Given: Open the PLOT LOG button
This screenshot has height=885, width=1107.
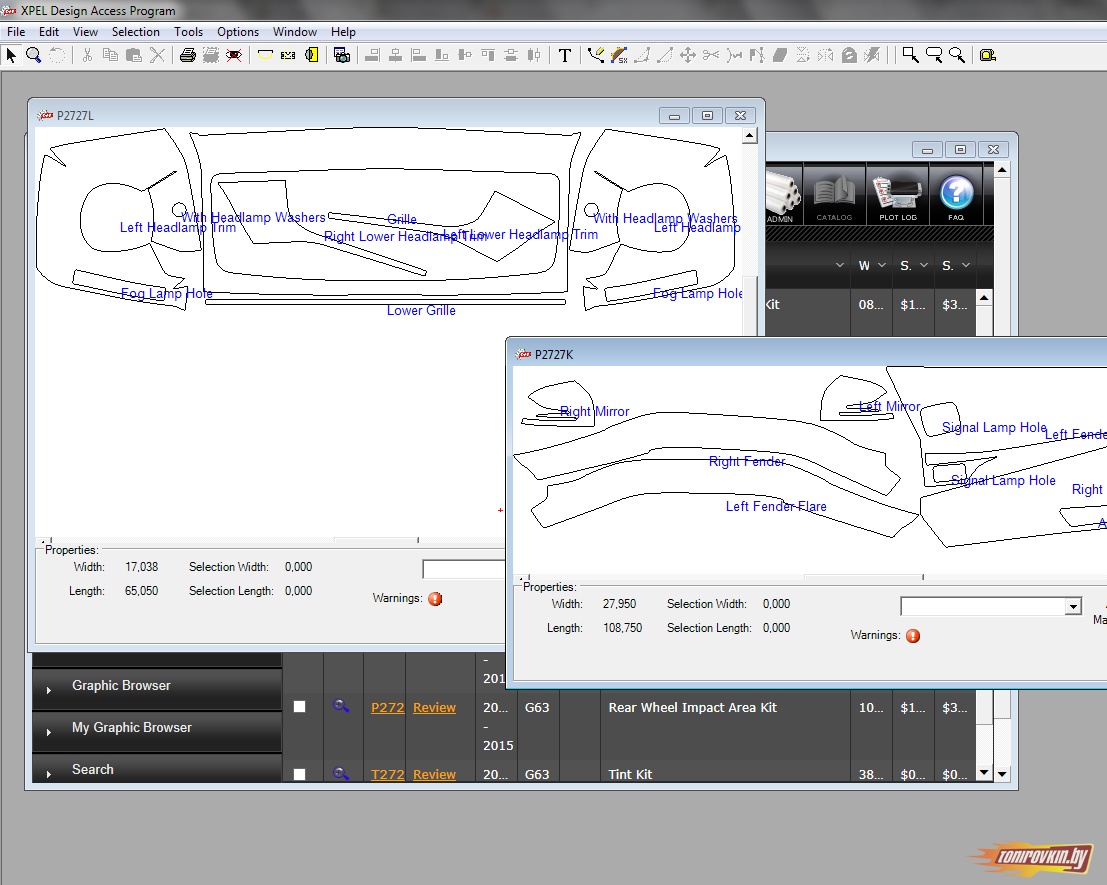Looking at the screenshot, I should point(898,196).
